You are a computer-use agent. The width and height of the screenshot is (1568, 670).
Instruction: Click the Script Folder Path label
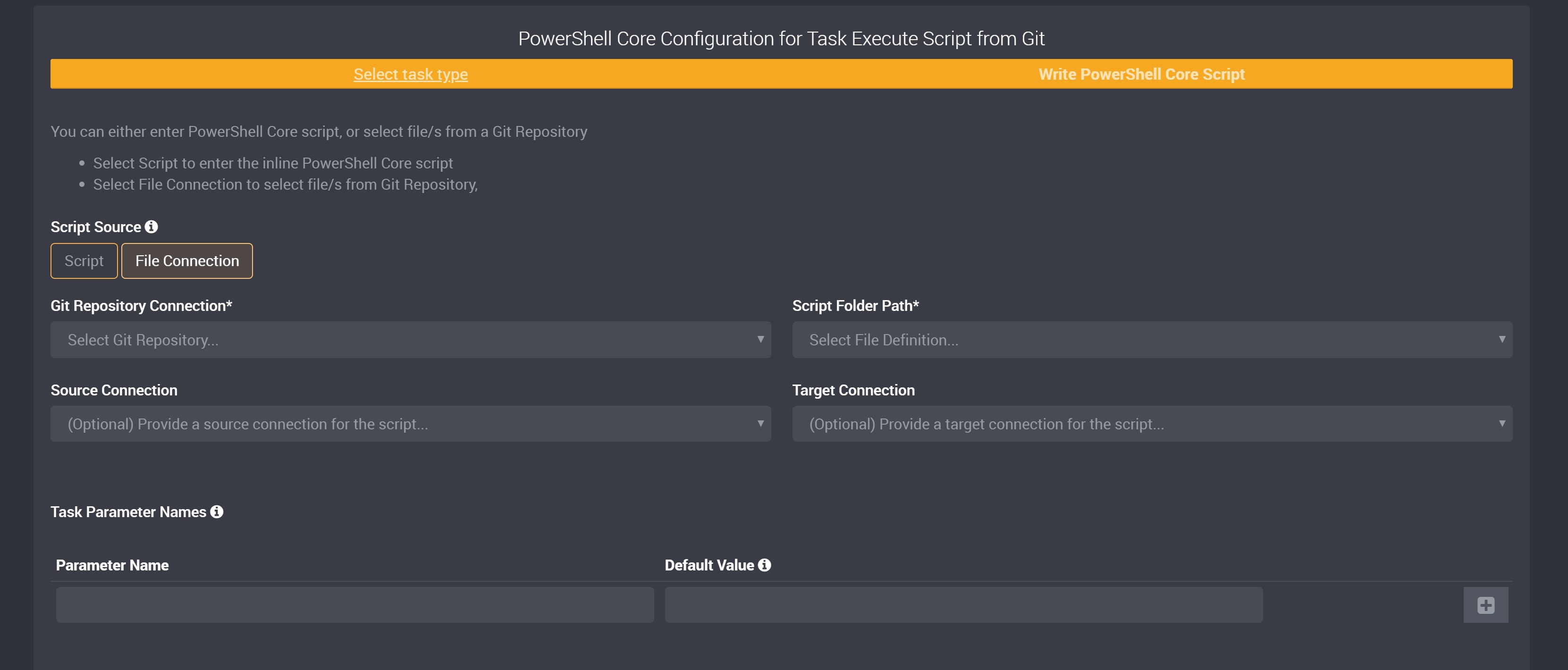(855, 305)
